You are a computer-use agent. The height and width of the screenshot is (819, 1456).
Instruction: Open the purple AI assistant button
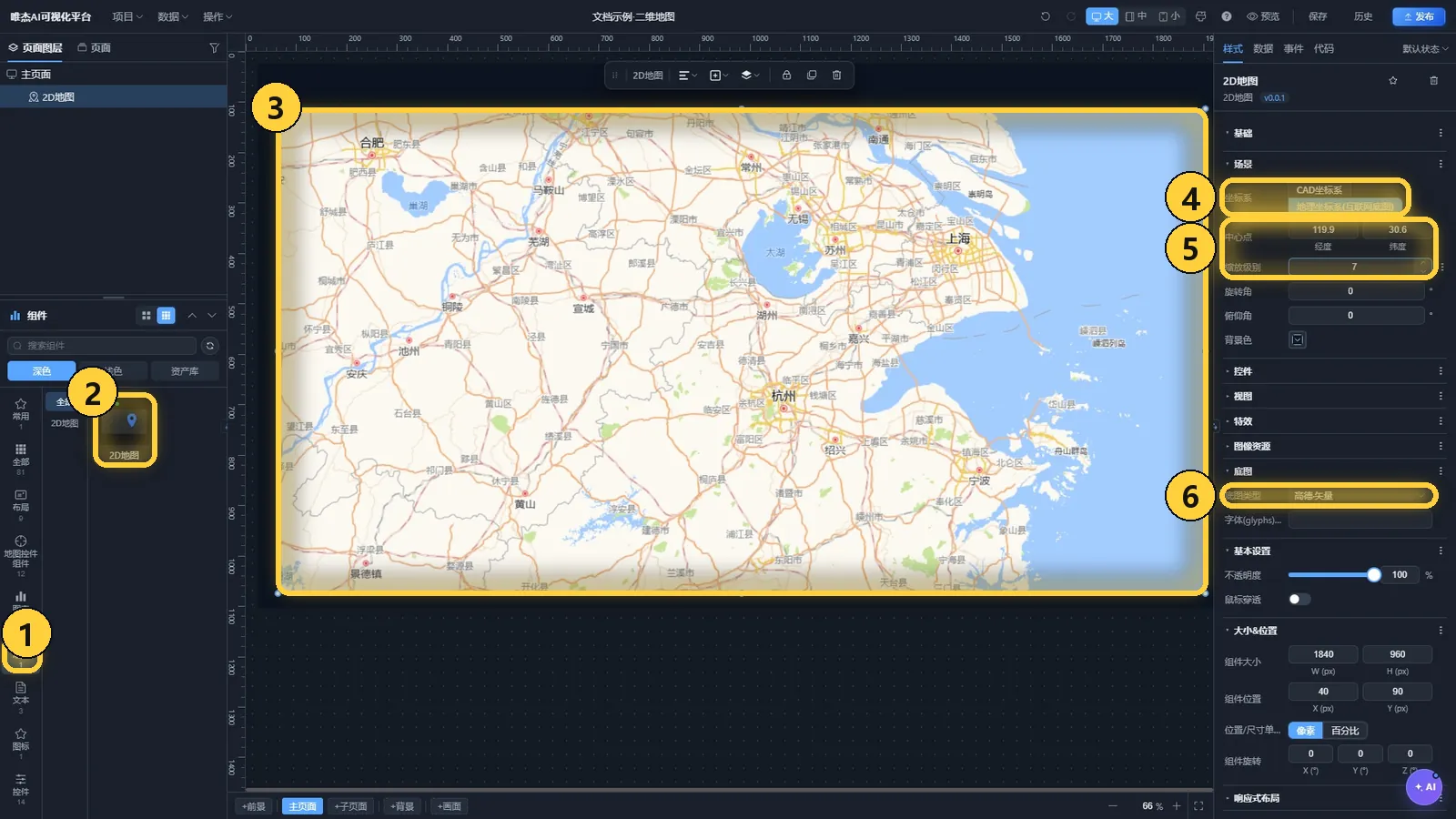pyautogui.click(x=1424, y=787)
